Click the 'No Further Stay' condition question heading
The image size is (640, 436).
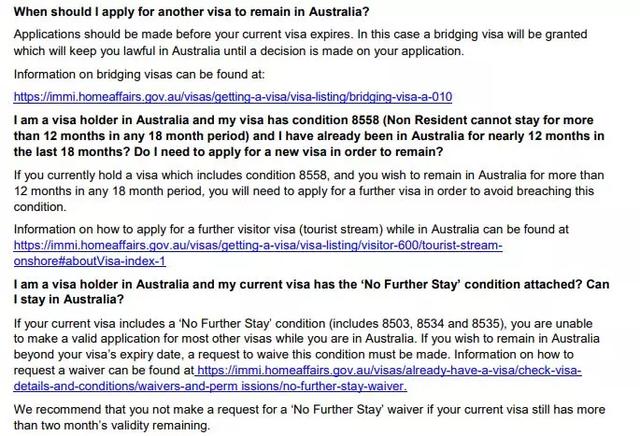[x=320, y=286]
